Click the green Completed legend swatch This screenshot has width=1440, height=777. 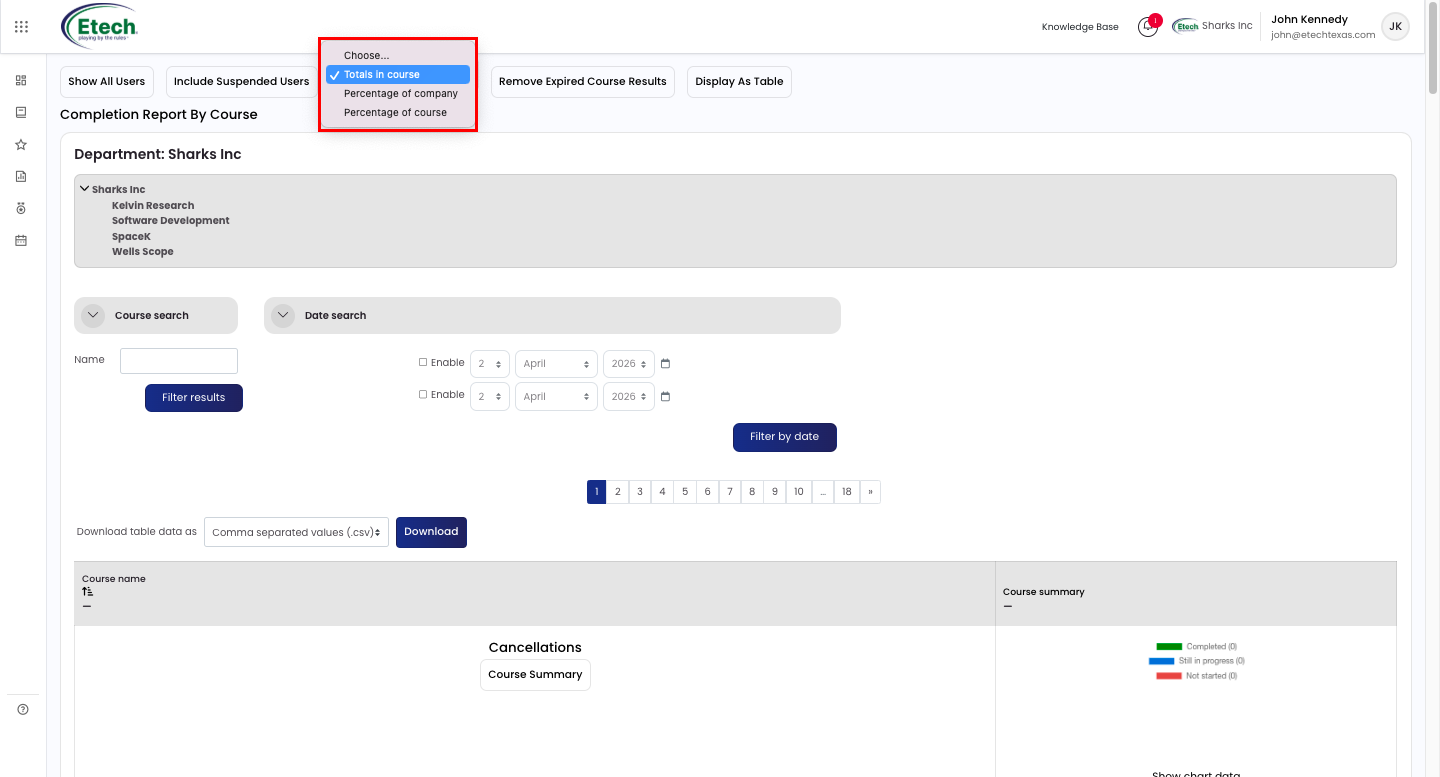click(1169, 647)
